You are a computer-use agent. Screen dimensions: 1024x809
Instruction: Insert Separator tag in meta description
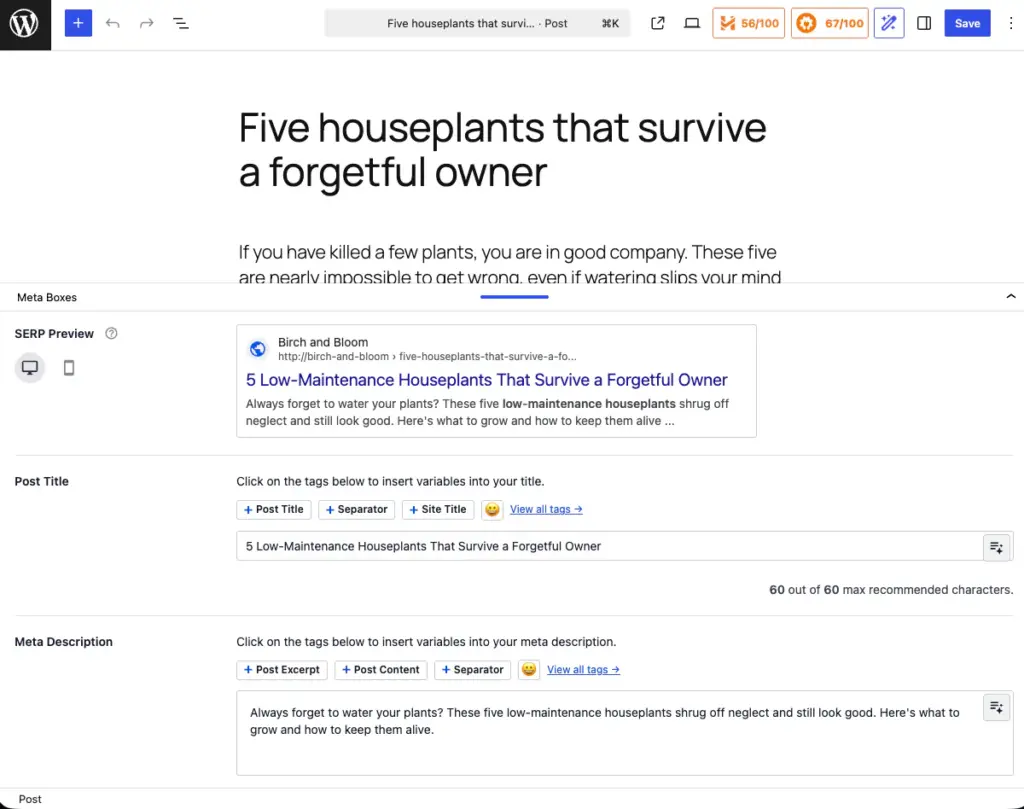click(472, 670)
